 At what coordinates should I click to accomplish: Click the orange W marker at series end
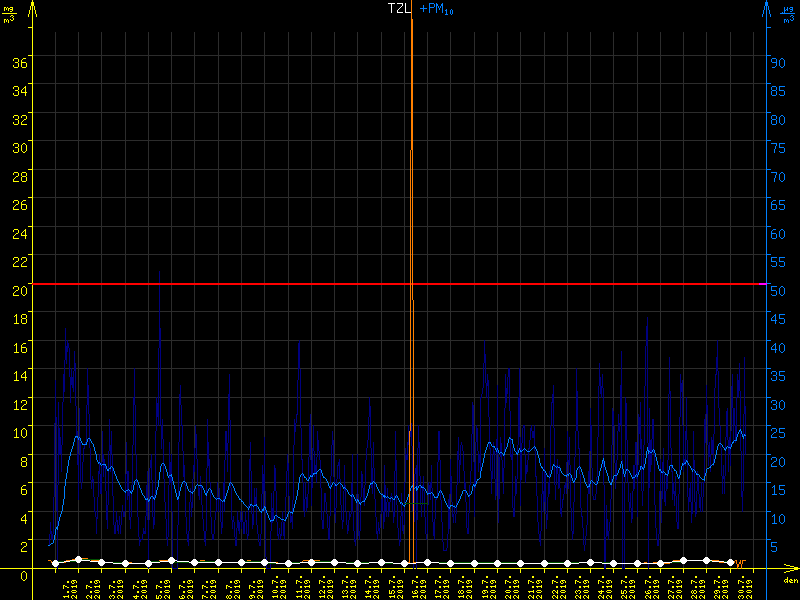740,564
